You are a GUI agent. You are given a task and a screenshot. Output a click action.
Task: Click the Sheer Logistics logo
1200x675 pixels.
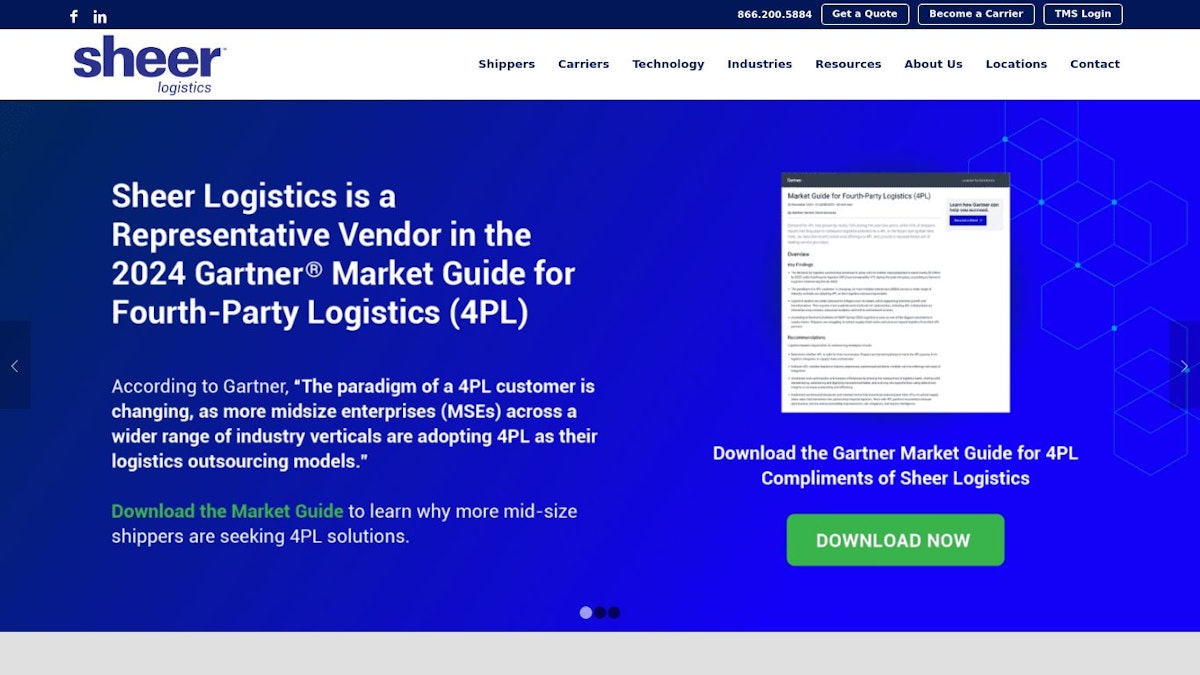tap(149, 65)
